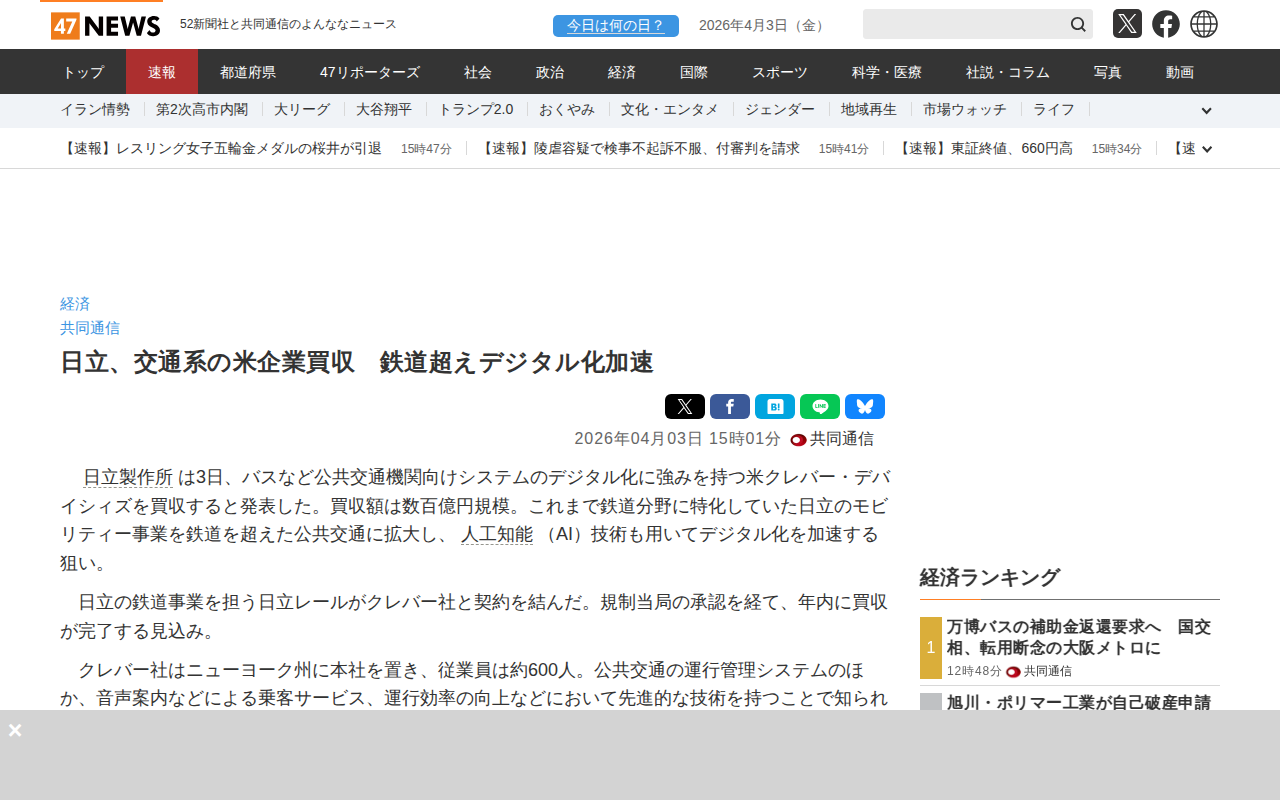Open the 経済 menu tab

click(622, 72)
